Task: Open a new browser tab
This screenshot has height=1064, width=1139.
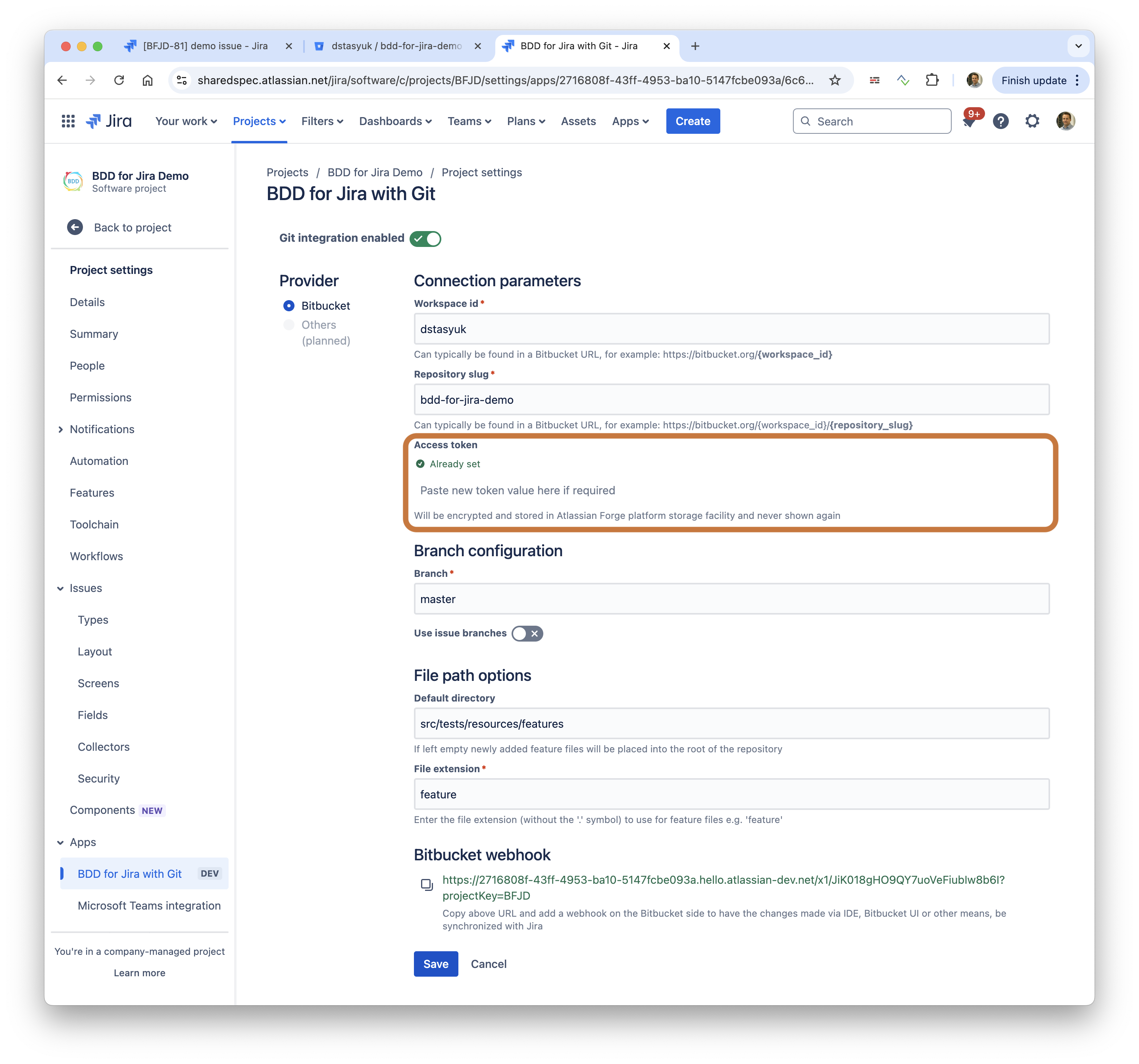Action: (695, 46)
